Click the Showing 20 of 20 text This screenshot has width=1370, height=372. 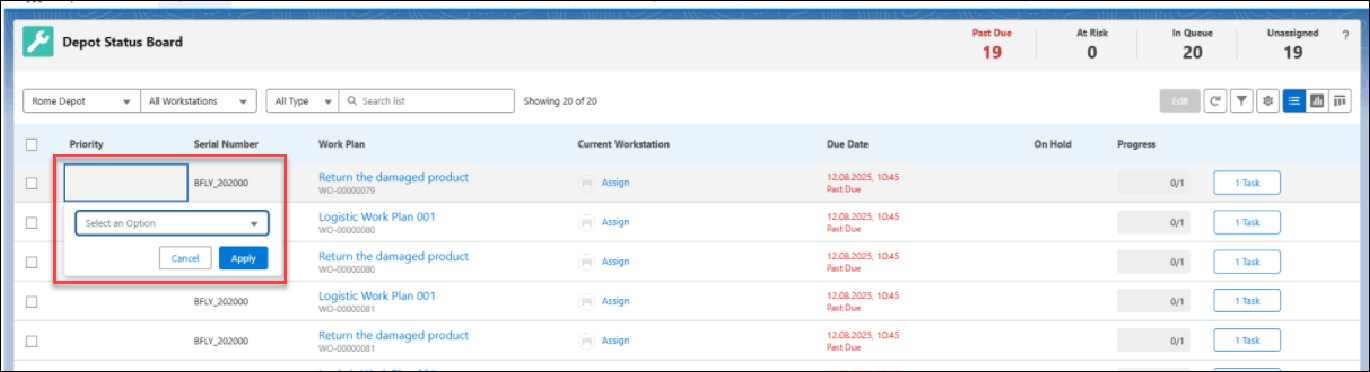(x=560, y=101)
